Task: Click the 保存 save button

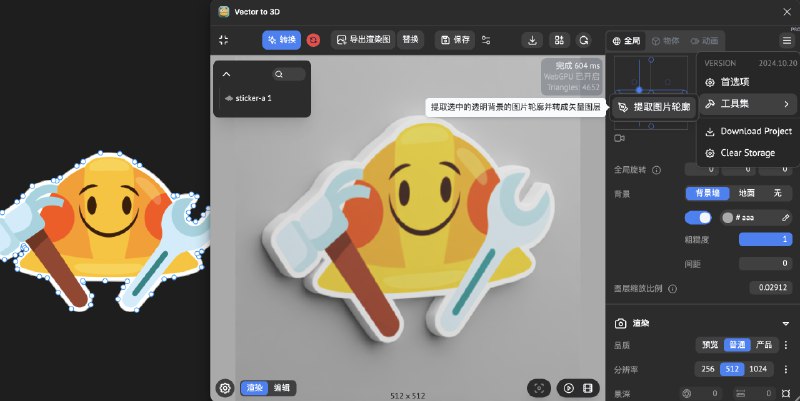Action: pyautogui.click(x=455, y=40)
